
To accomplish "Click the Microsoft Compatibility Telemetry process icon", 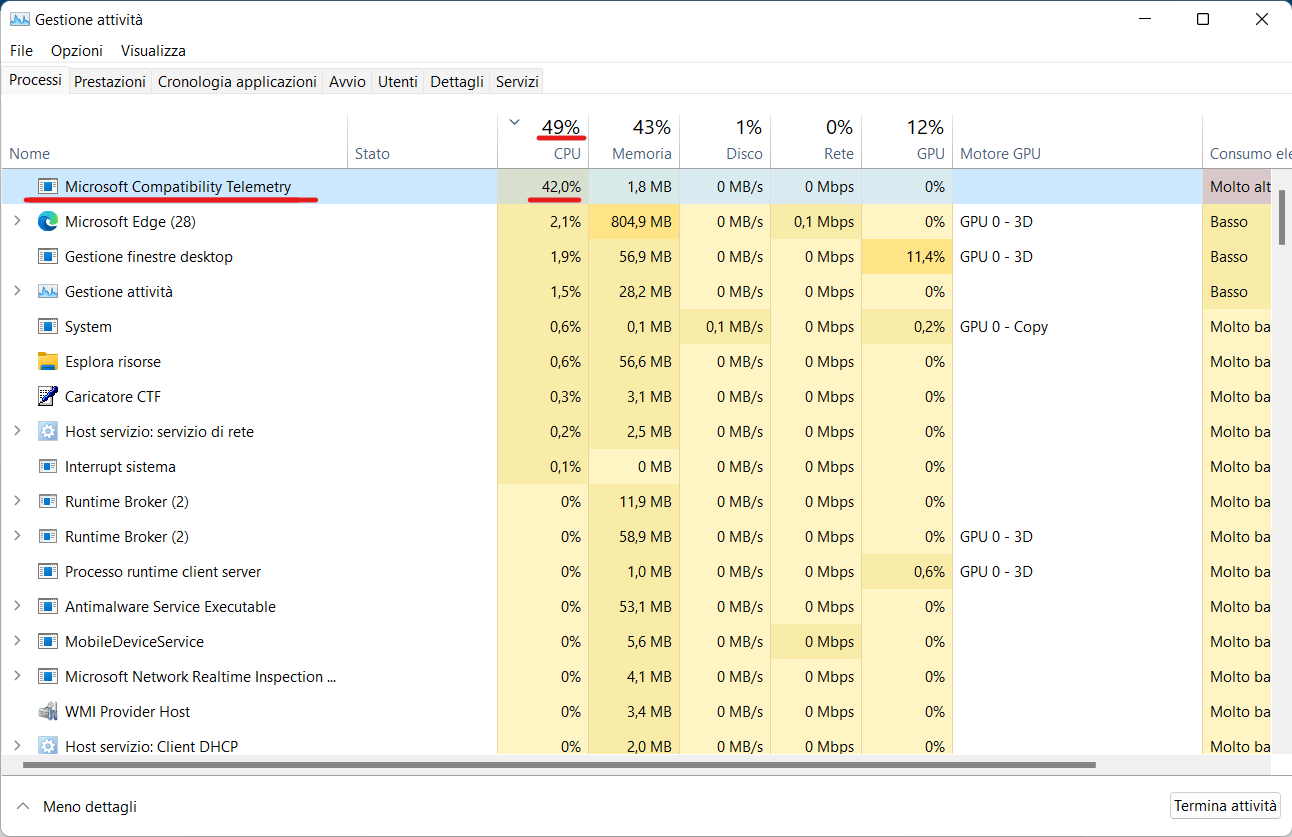I will 47,186.
